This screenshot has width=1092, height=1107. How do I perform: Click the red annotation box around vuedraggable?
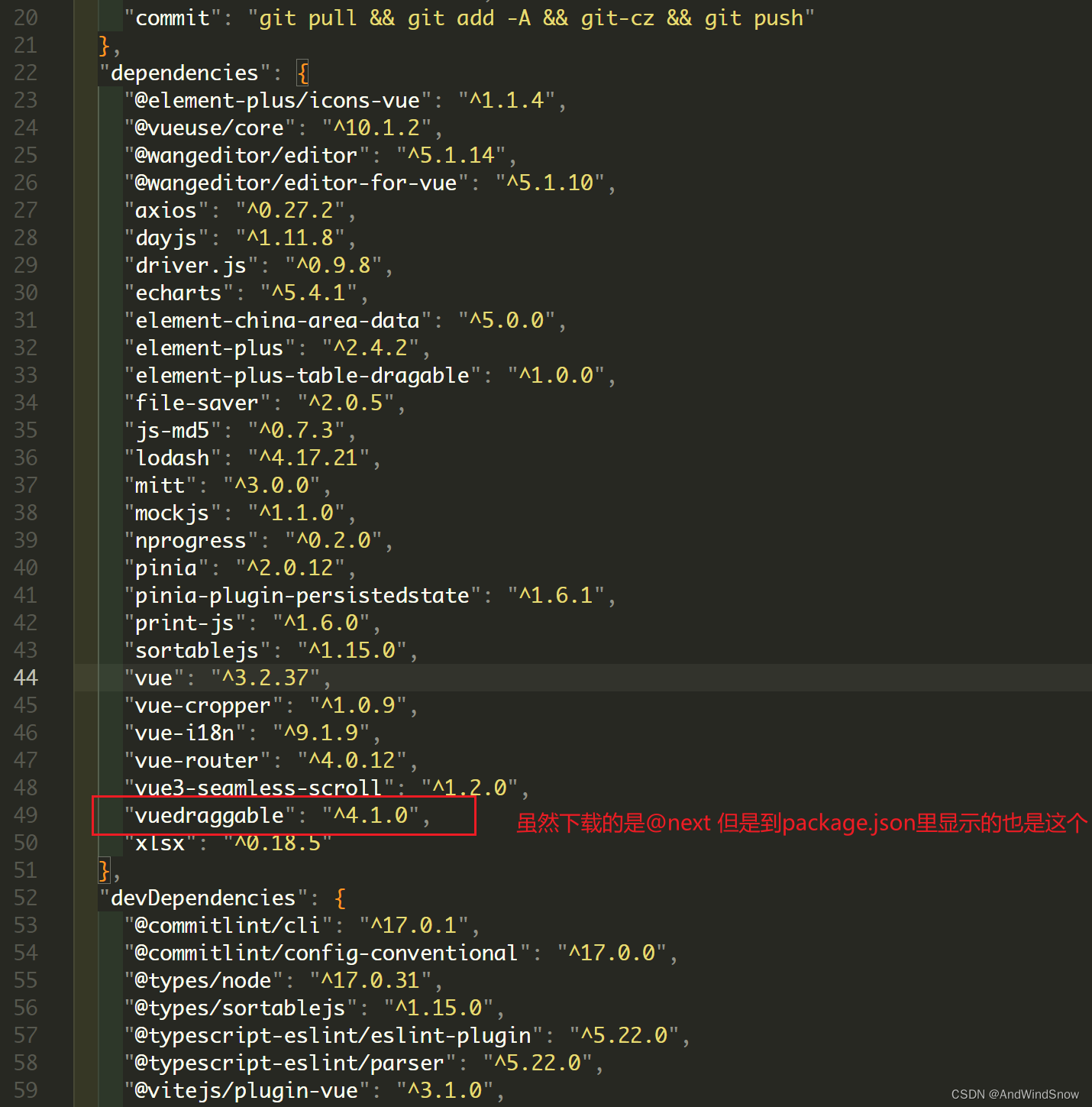click(x=283, y=816)
